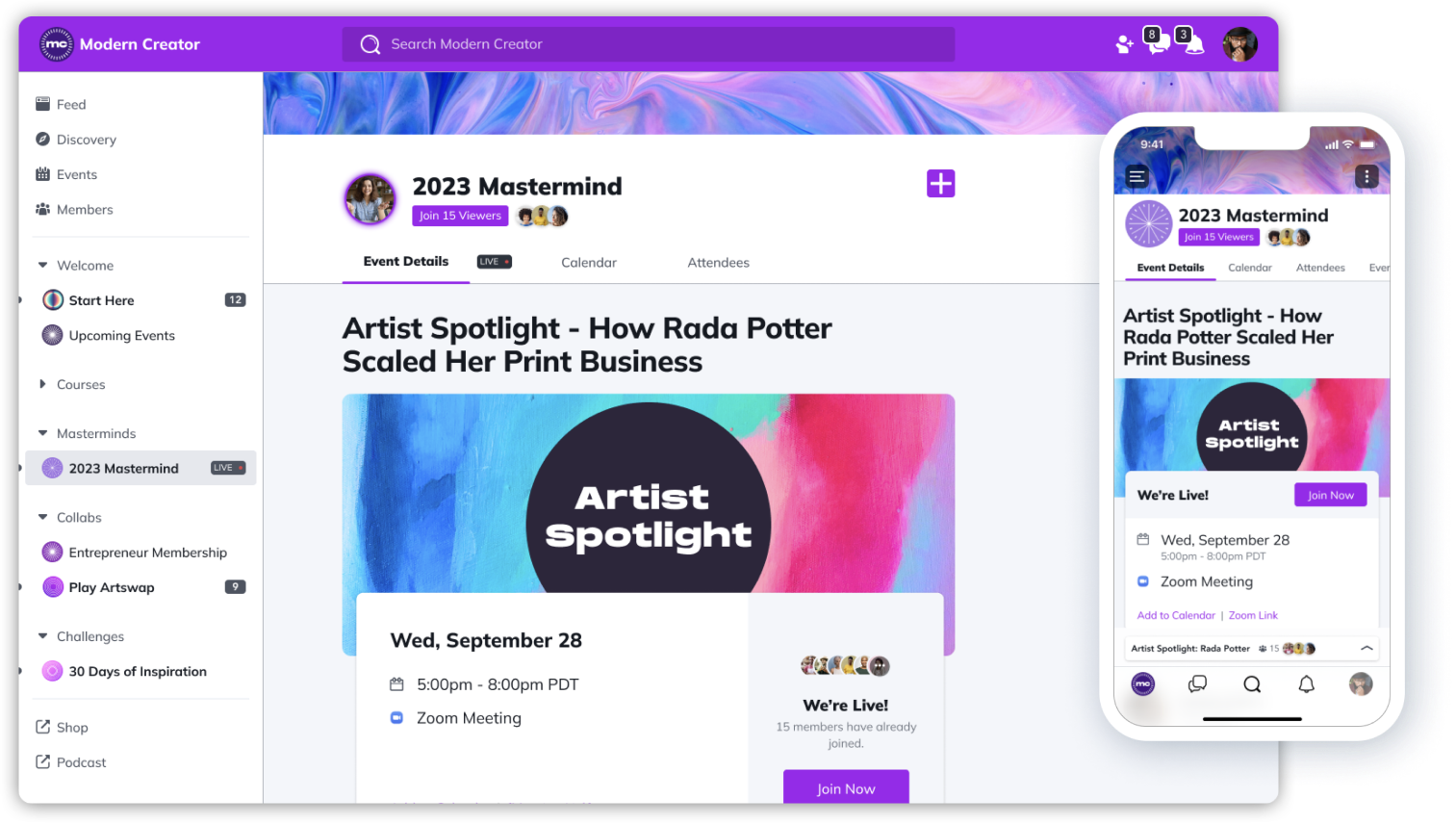This screenshot has width=1456, height=824.
Task: Click the Add to Calendar link on phone
Action: click(1176, 615)
